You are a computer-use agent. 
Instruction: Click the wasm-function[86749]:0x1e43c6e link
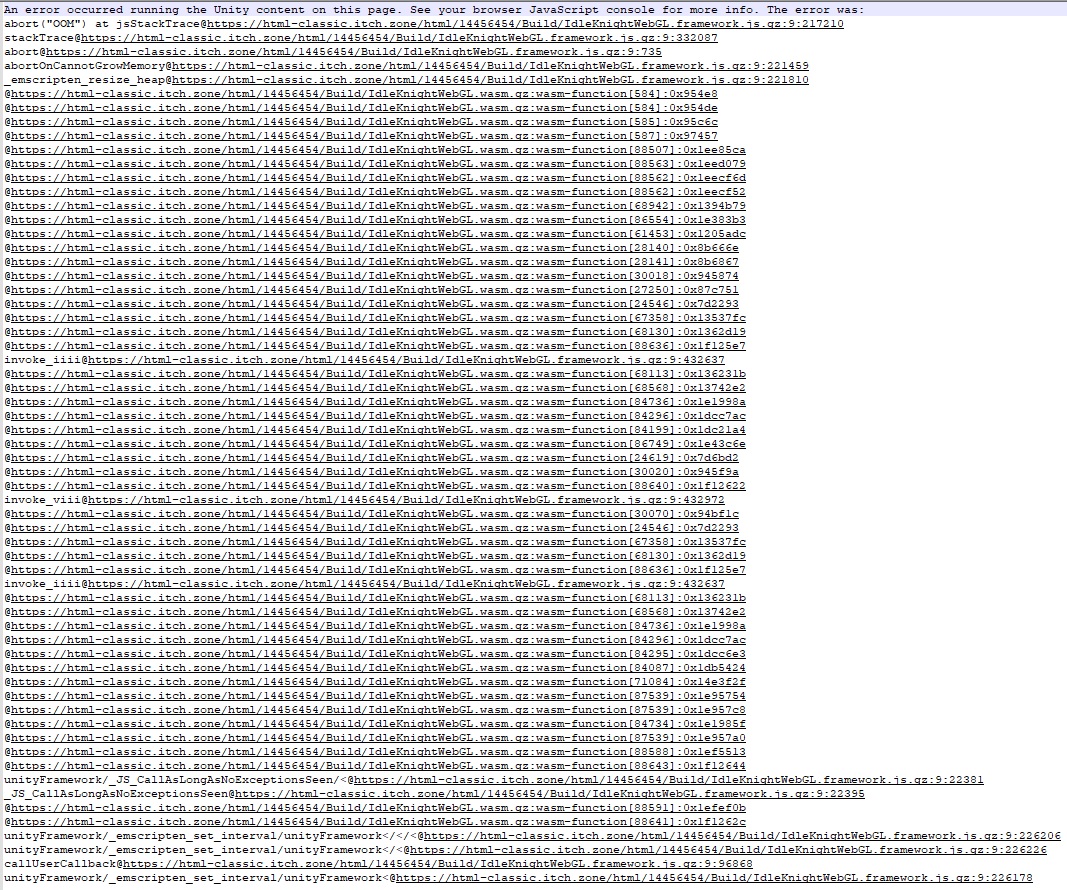[378, 444]
